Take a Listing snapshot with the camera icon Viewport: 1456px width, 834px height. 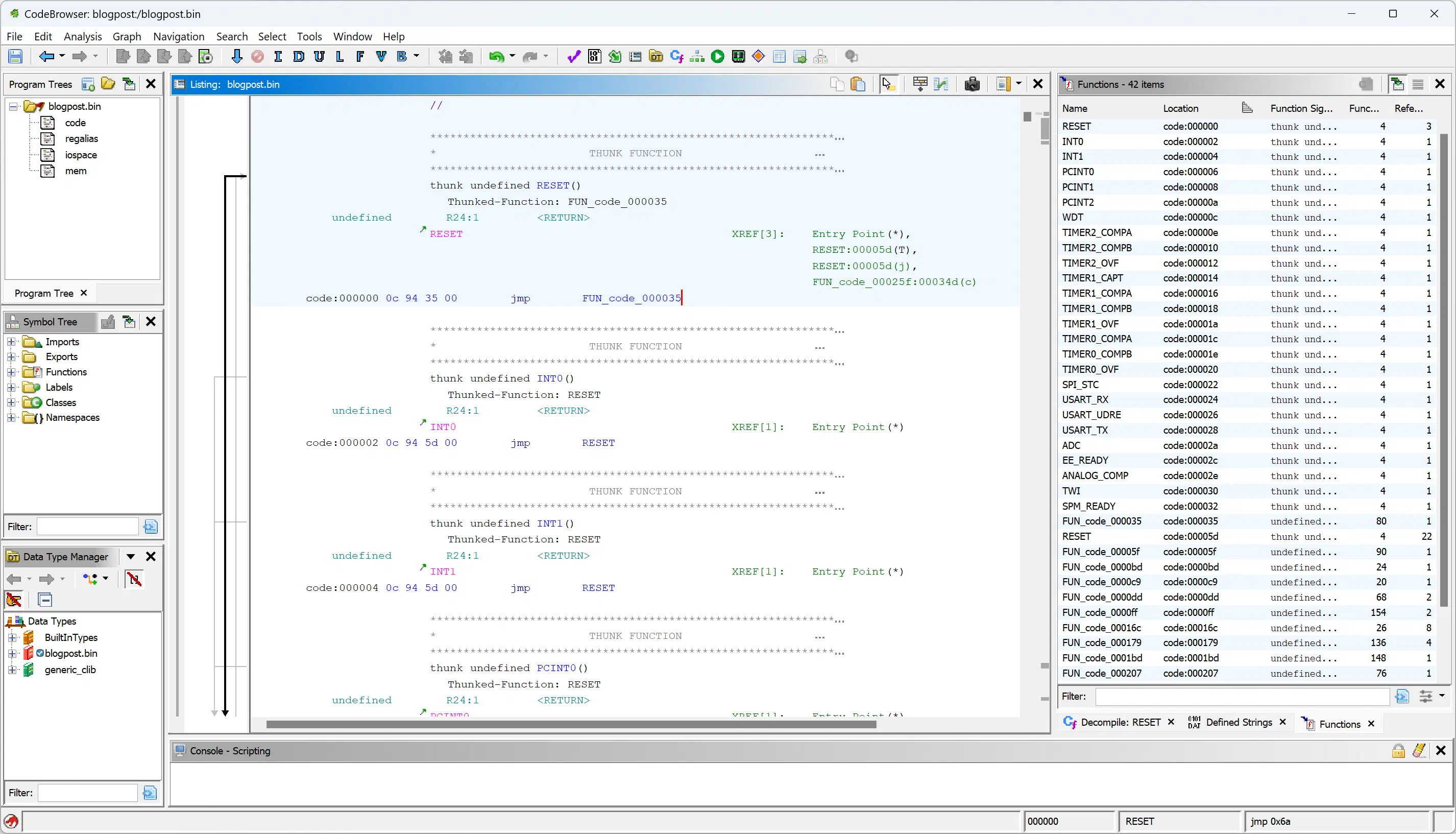click(x=972, y=84)
